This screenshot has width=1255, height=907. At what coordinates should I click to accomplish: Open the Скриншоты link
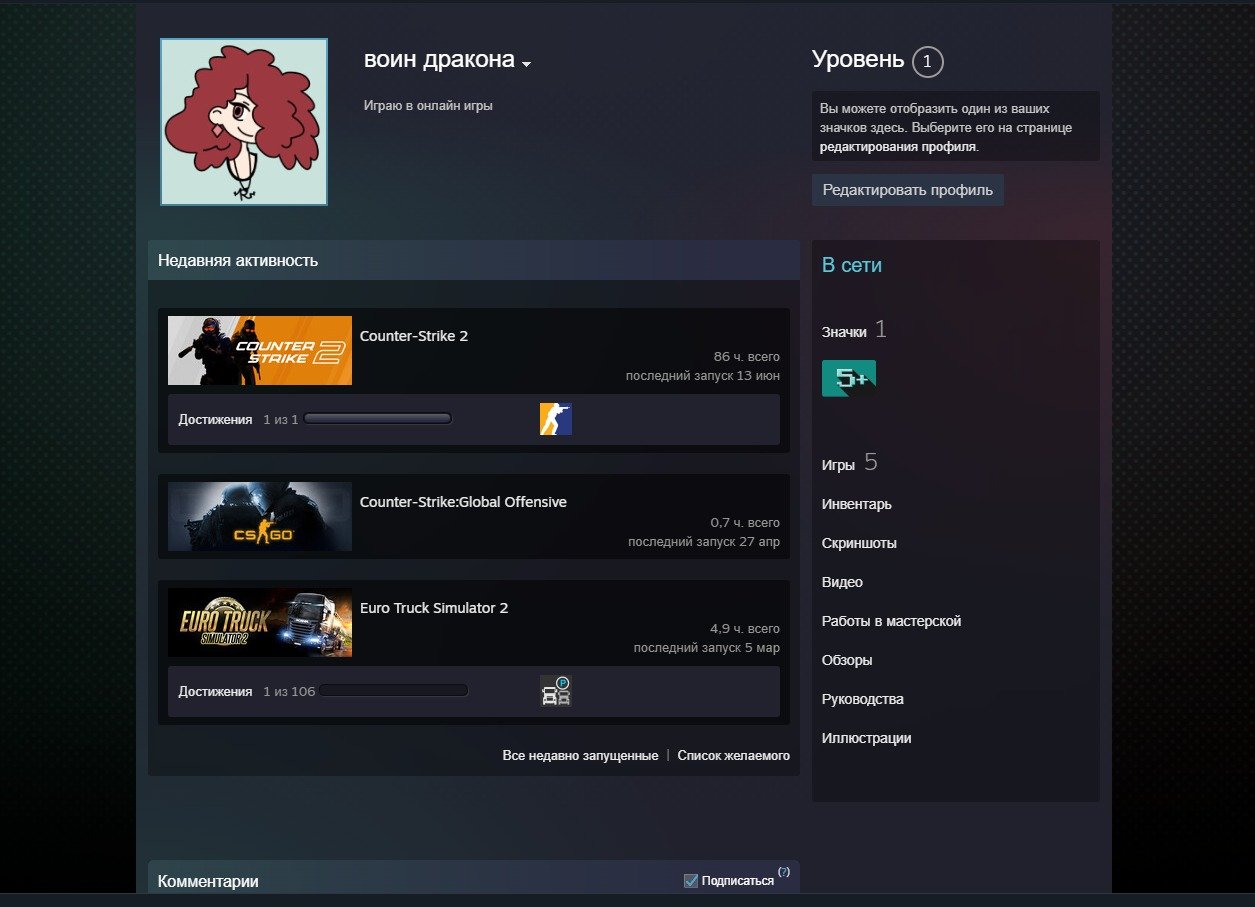click(x=859, y=543)
